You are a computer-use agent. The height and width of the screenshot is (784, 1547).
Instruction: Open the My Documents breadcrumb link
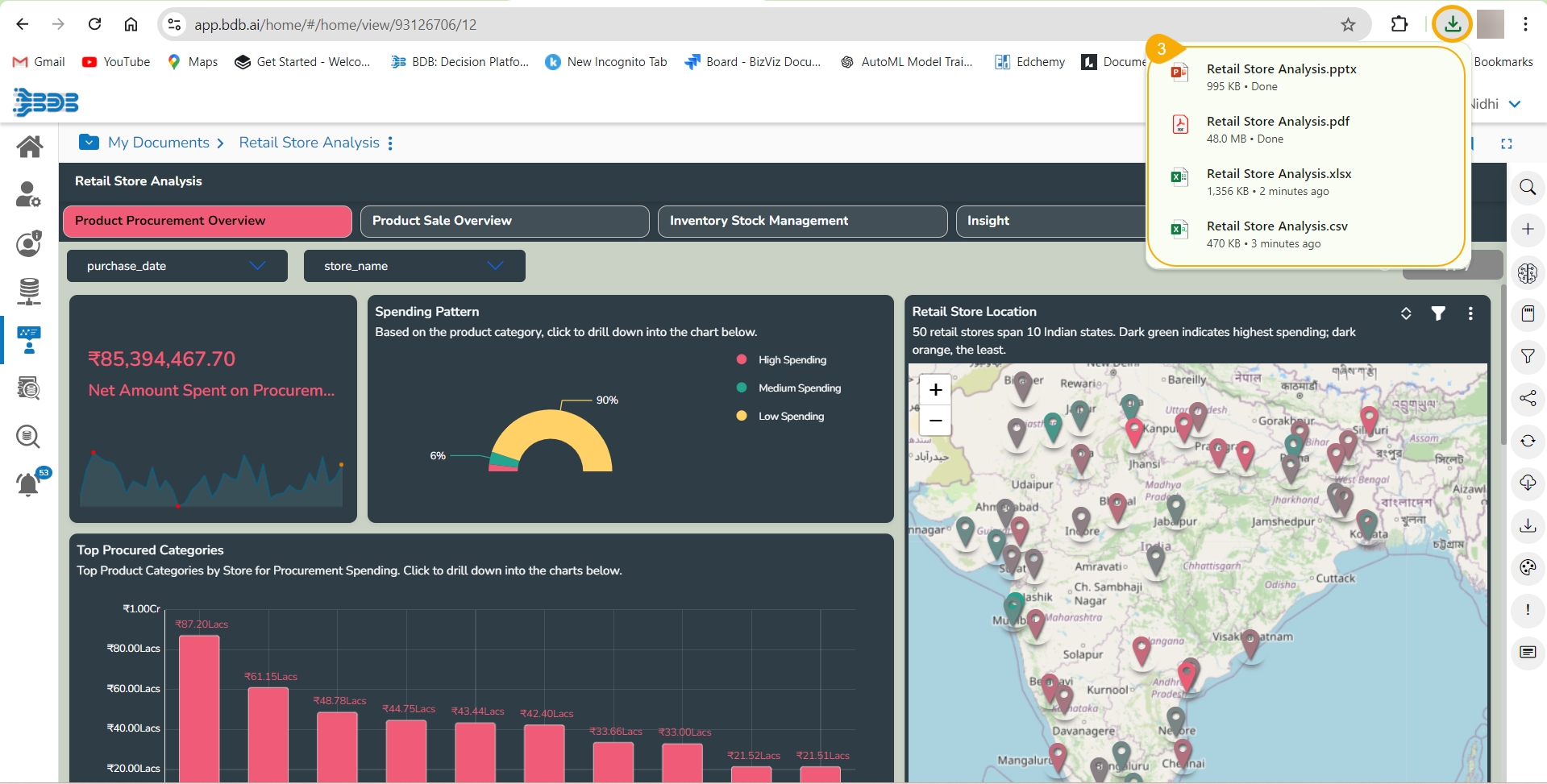[x=159, y=143]
